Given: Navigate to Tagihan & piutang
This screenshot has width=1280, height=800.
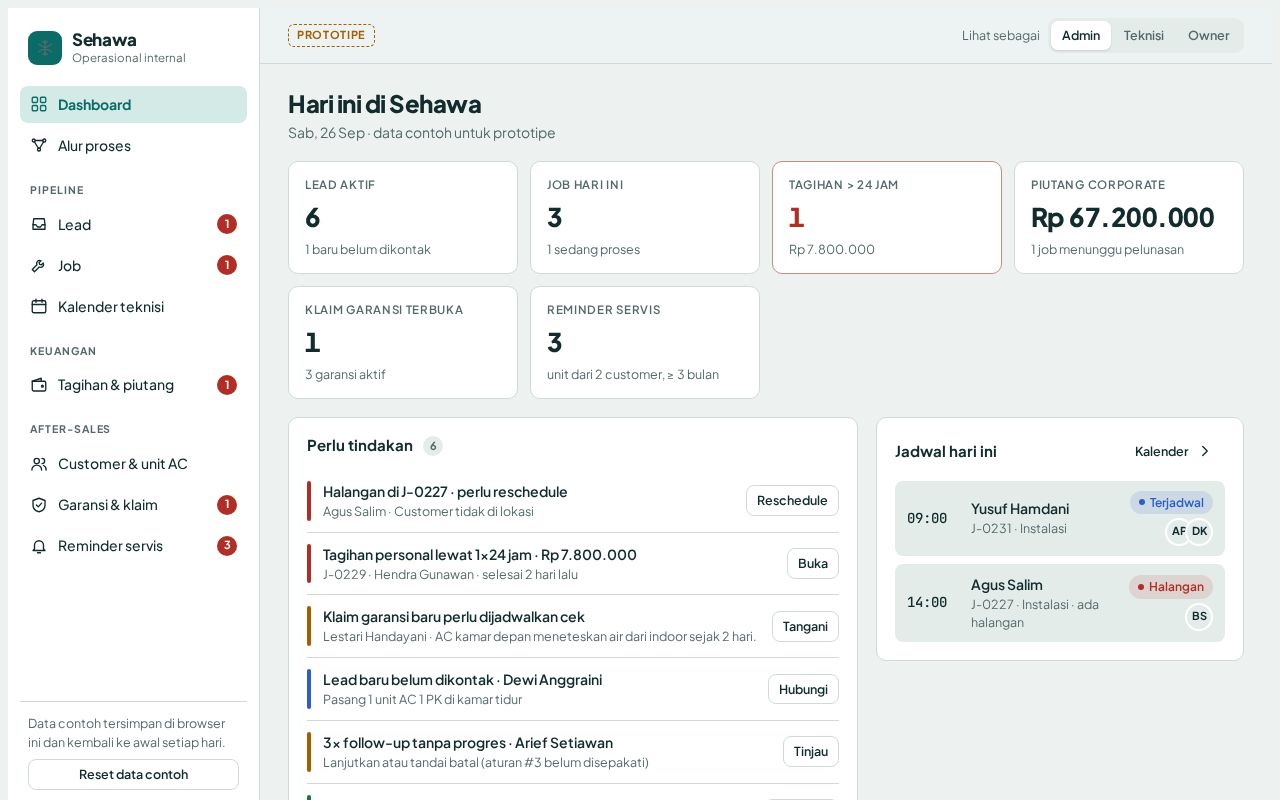Looking at the screenshot, I should tap(133, 384).
